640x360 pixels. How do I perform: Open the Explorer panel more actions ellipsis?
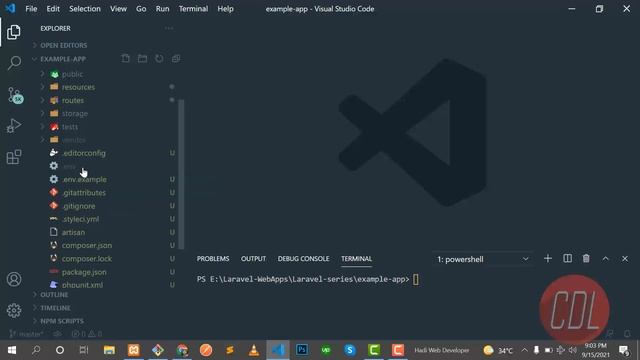[169, 28]
